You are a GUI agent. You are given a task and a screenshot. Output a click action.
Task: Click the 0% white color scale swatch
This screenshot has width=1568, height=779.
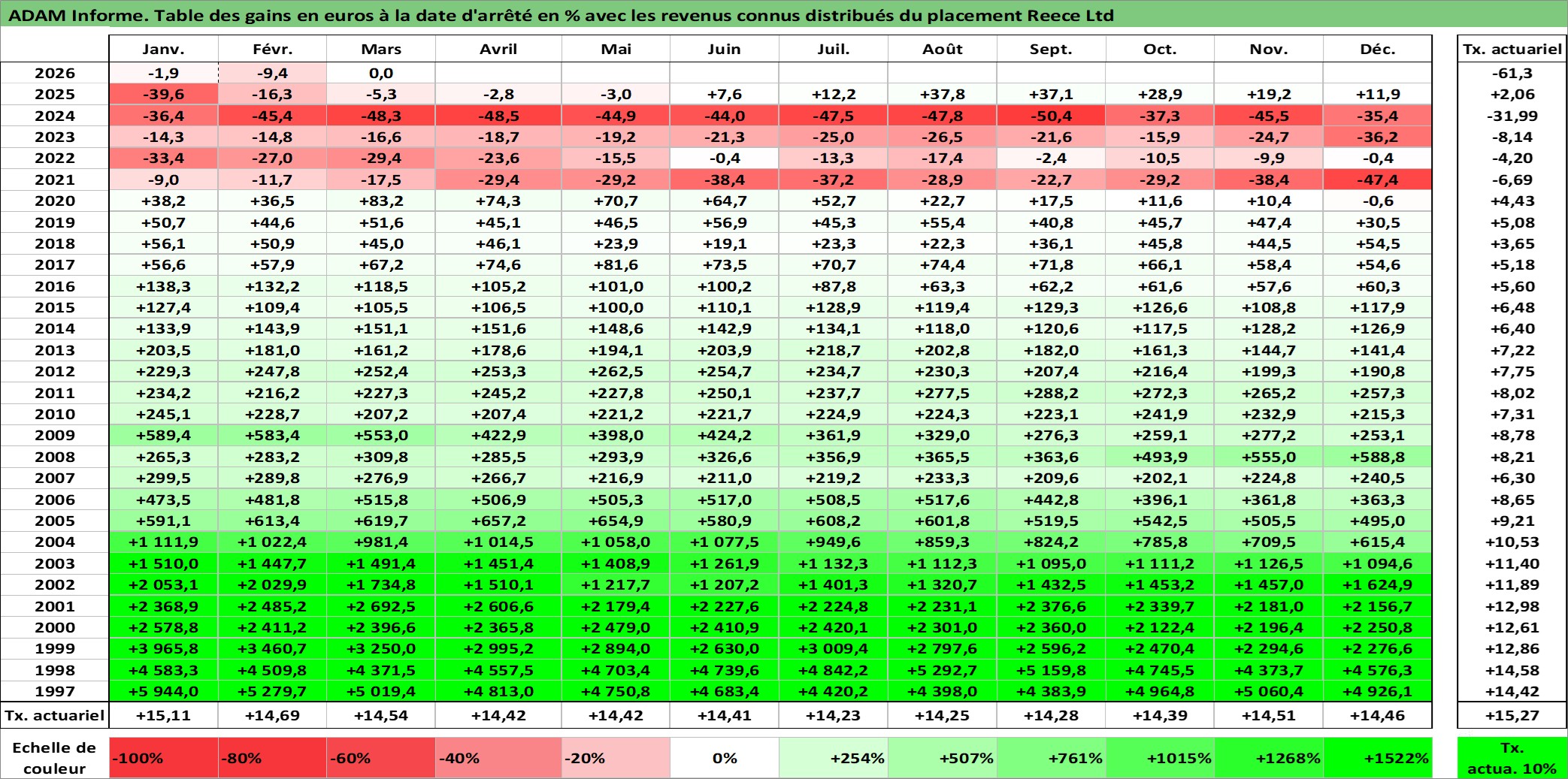pos(725,758)
